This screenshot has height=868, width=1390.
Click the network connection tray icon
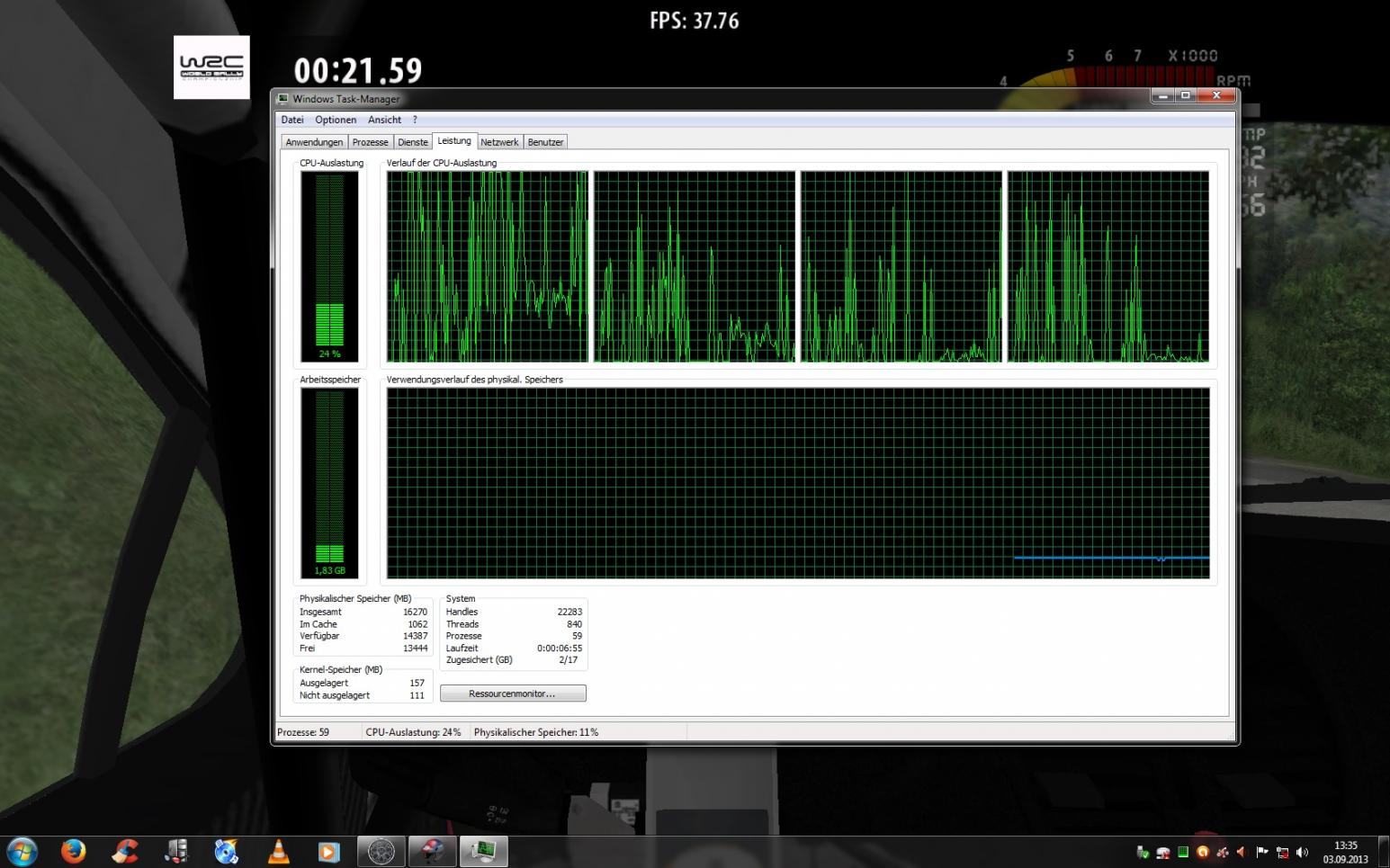coord(1283,853)
